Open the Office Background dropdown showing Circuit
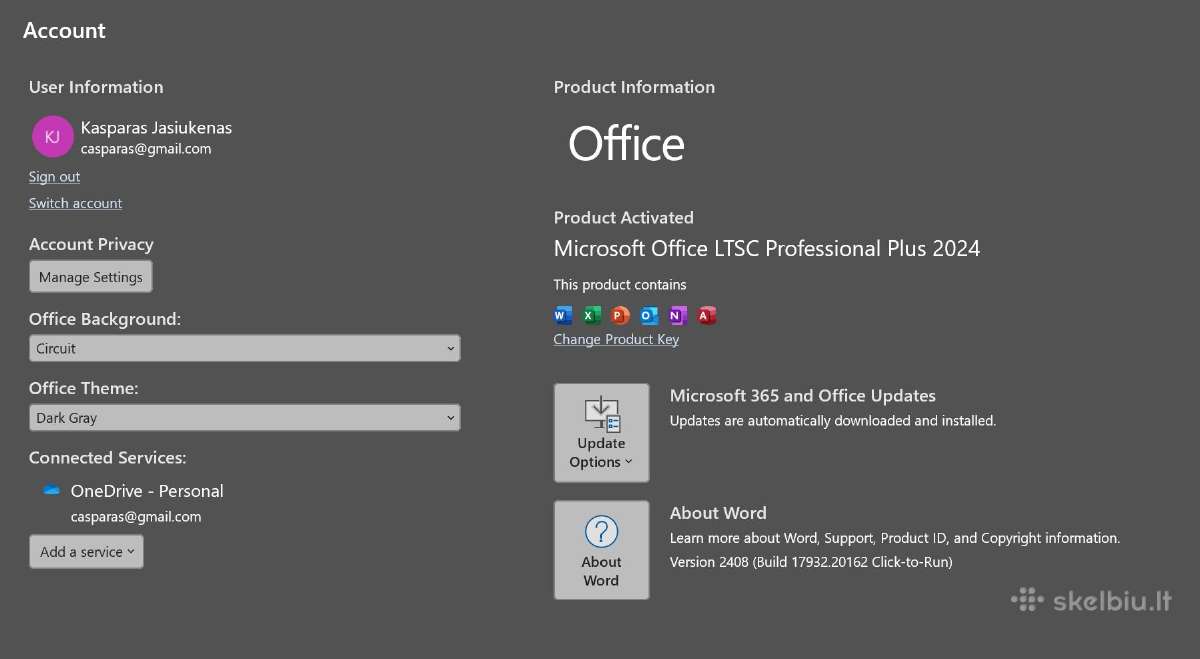 coord(245,348)
